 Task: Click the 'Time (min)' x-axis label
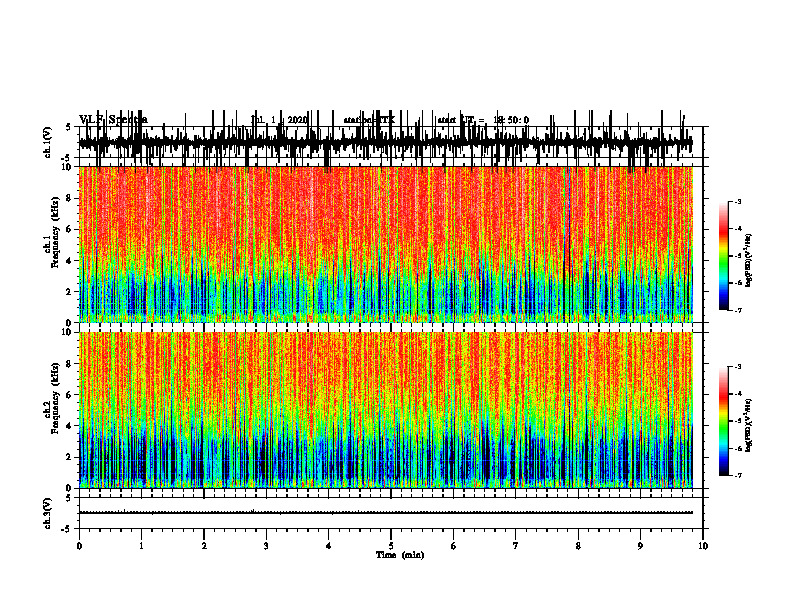point(400,555)
